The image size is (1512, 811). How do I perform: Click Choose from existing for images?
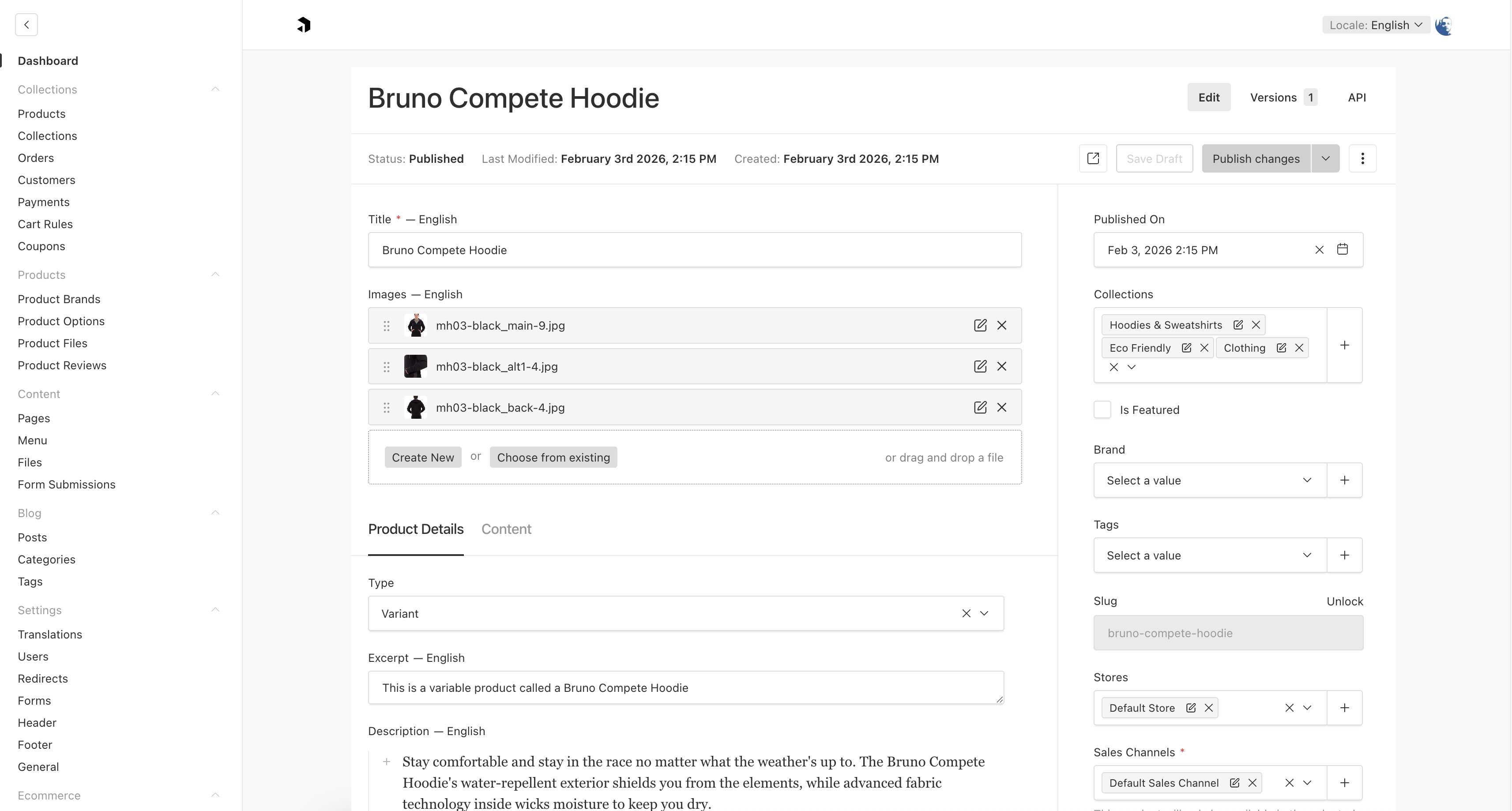click(553, 457)
